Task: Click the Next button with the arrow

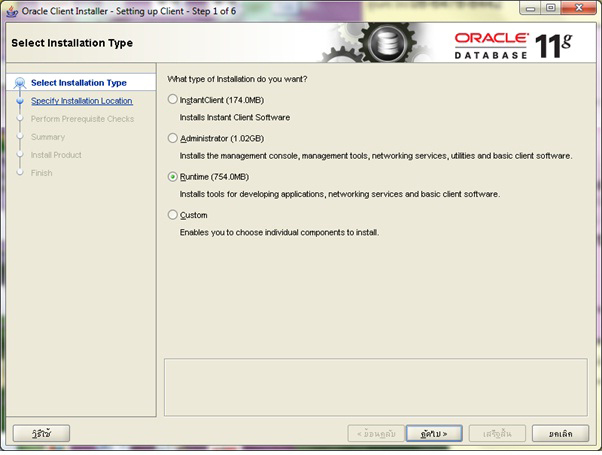Action: point(434,433)
